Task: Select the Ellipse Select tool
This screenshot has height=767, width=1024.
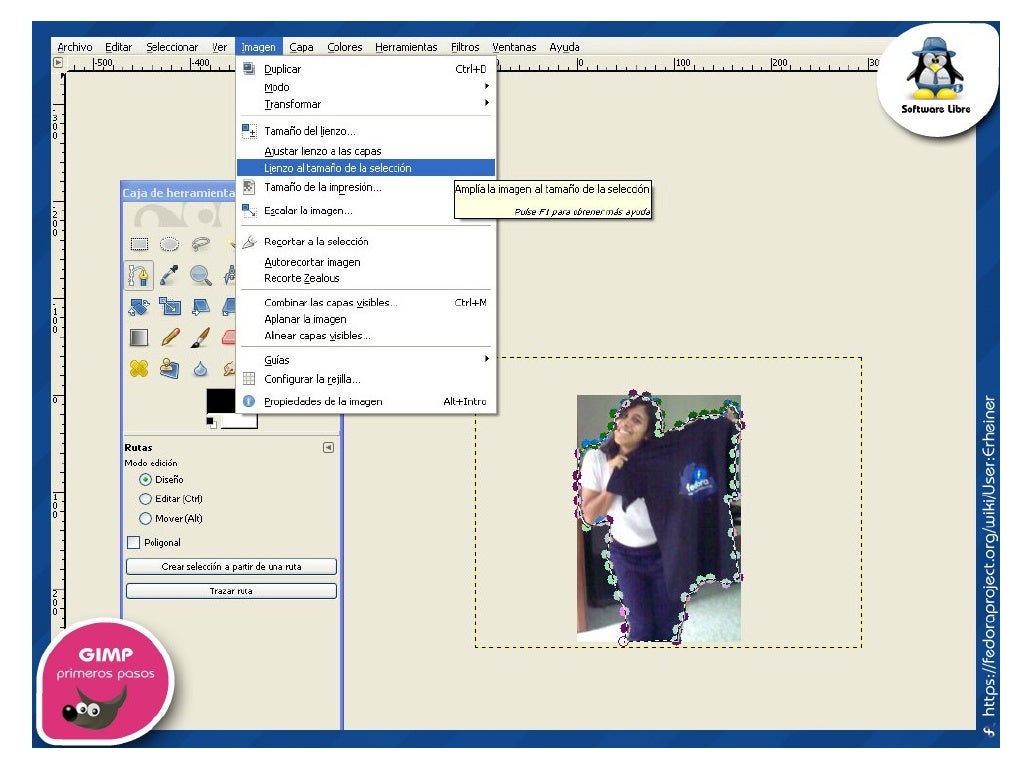Action: click(170, 243)
